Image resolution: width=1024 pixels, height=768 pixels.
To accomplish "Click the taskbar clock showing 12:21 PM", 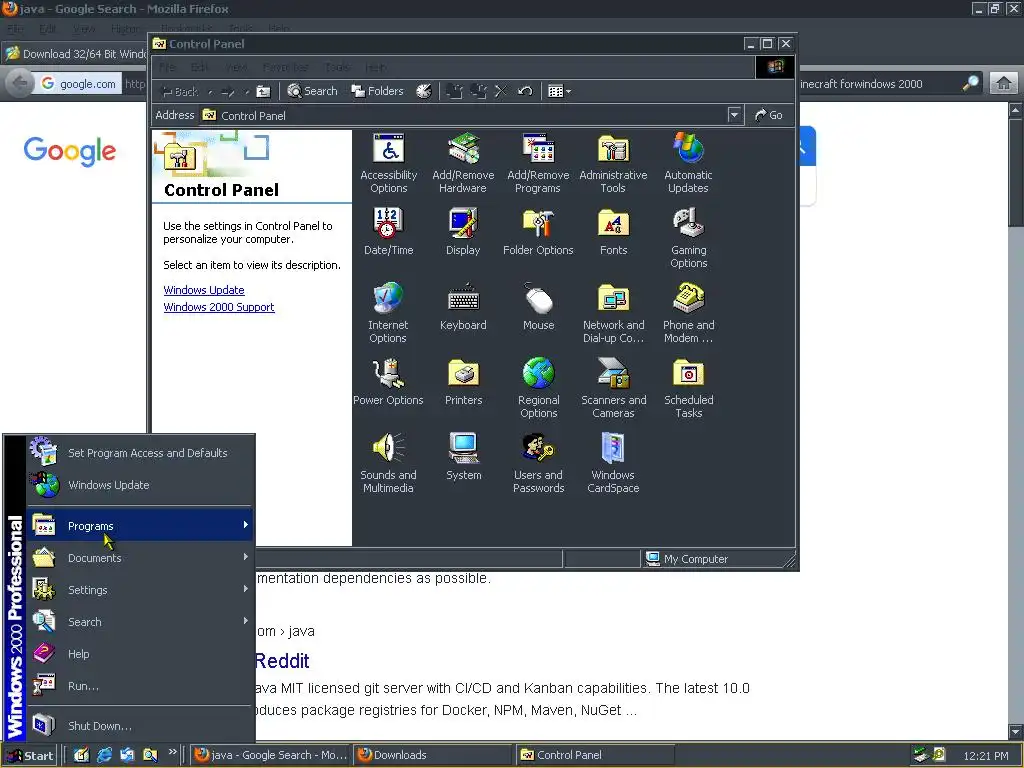I will click(x=985, y=756).
